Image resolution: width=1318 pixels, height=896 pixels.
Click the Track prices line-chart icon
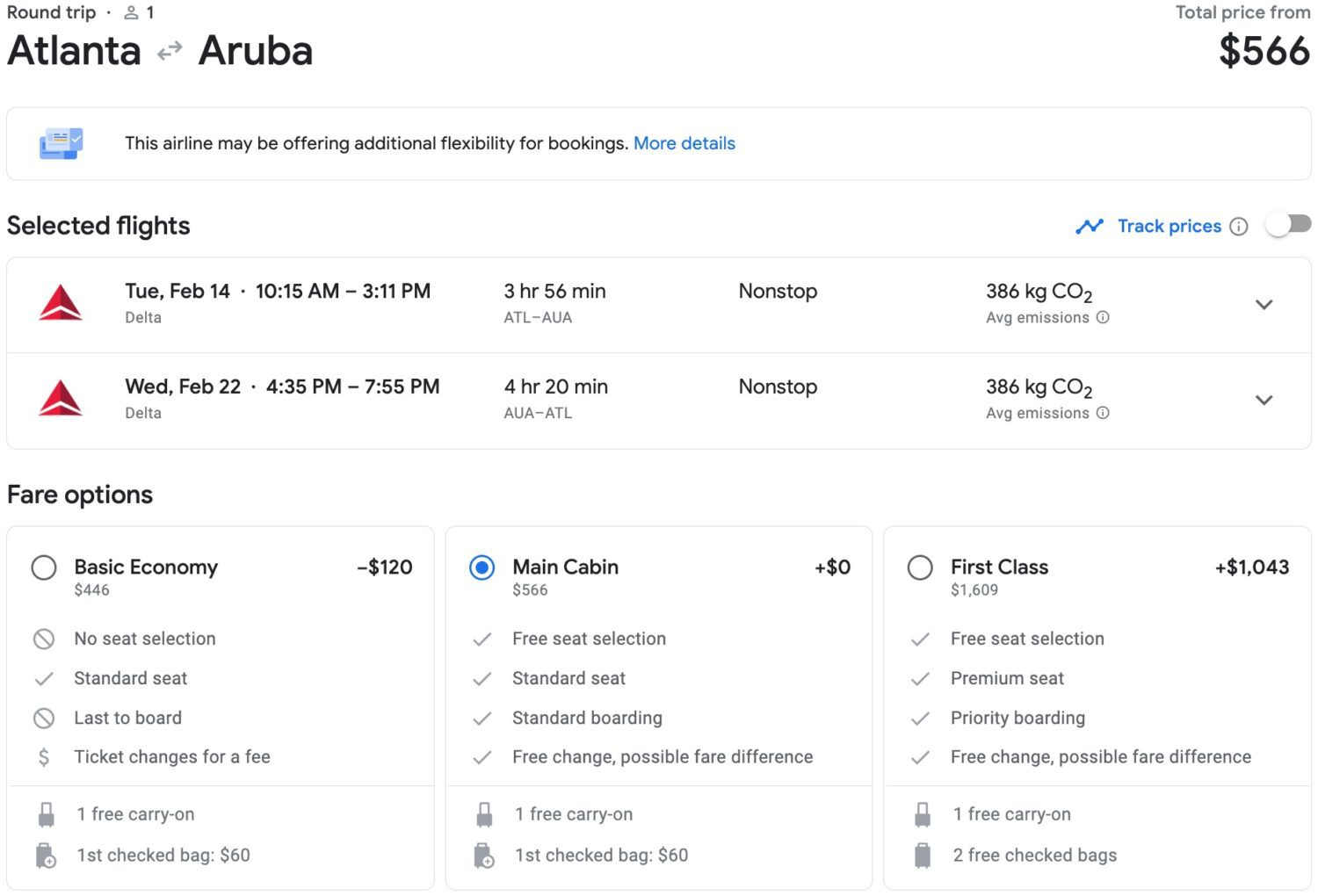(1090, 226)
